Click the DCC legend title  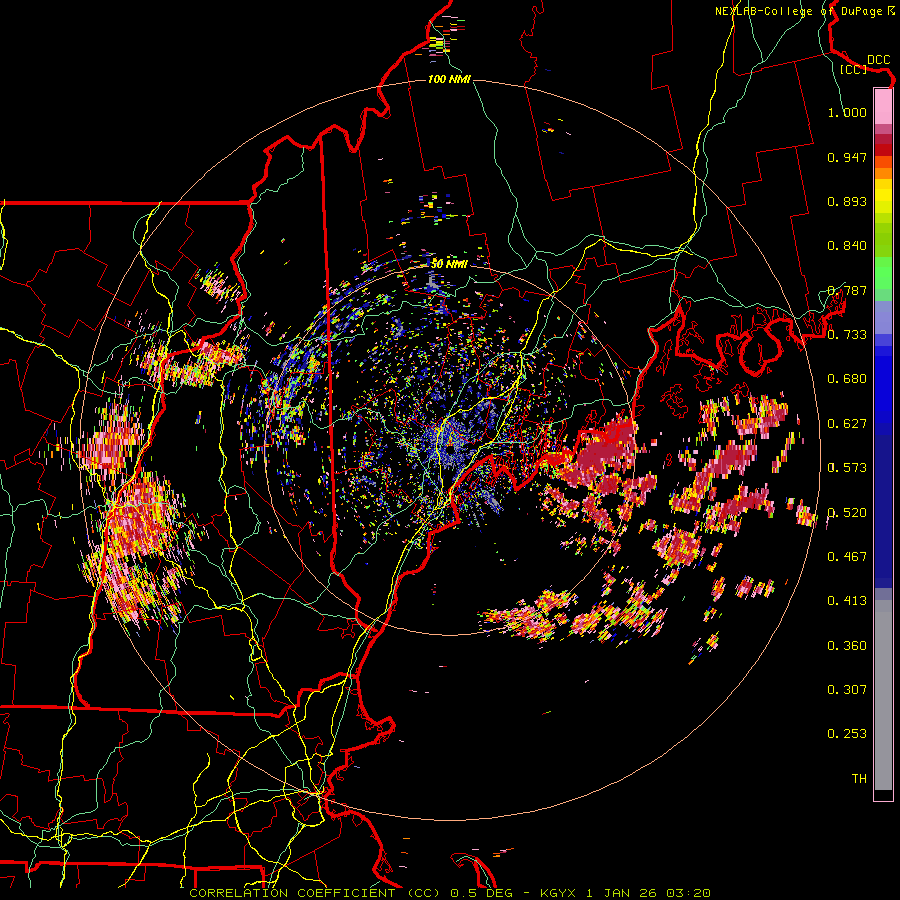(x=878, y=60)
